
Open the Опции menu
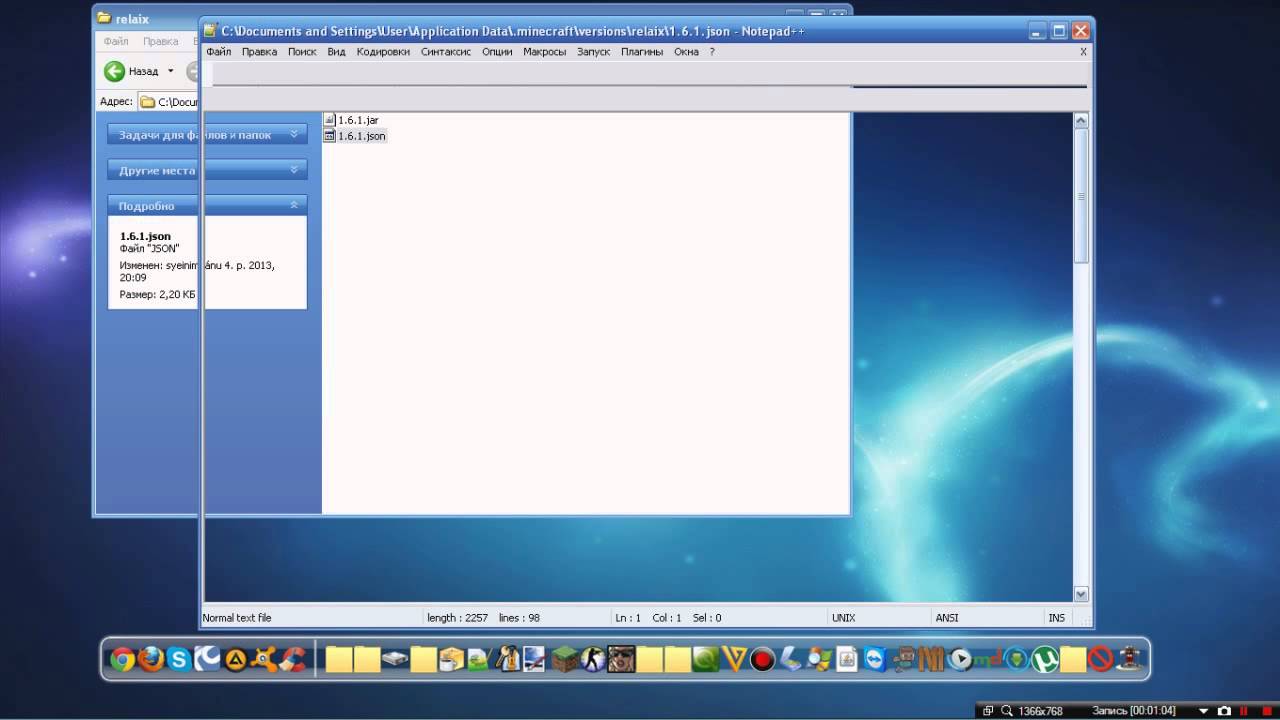[x=497, y=52]
